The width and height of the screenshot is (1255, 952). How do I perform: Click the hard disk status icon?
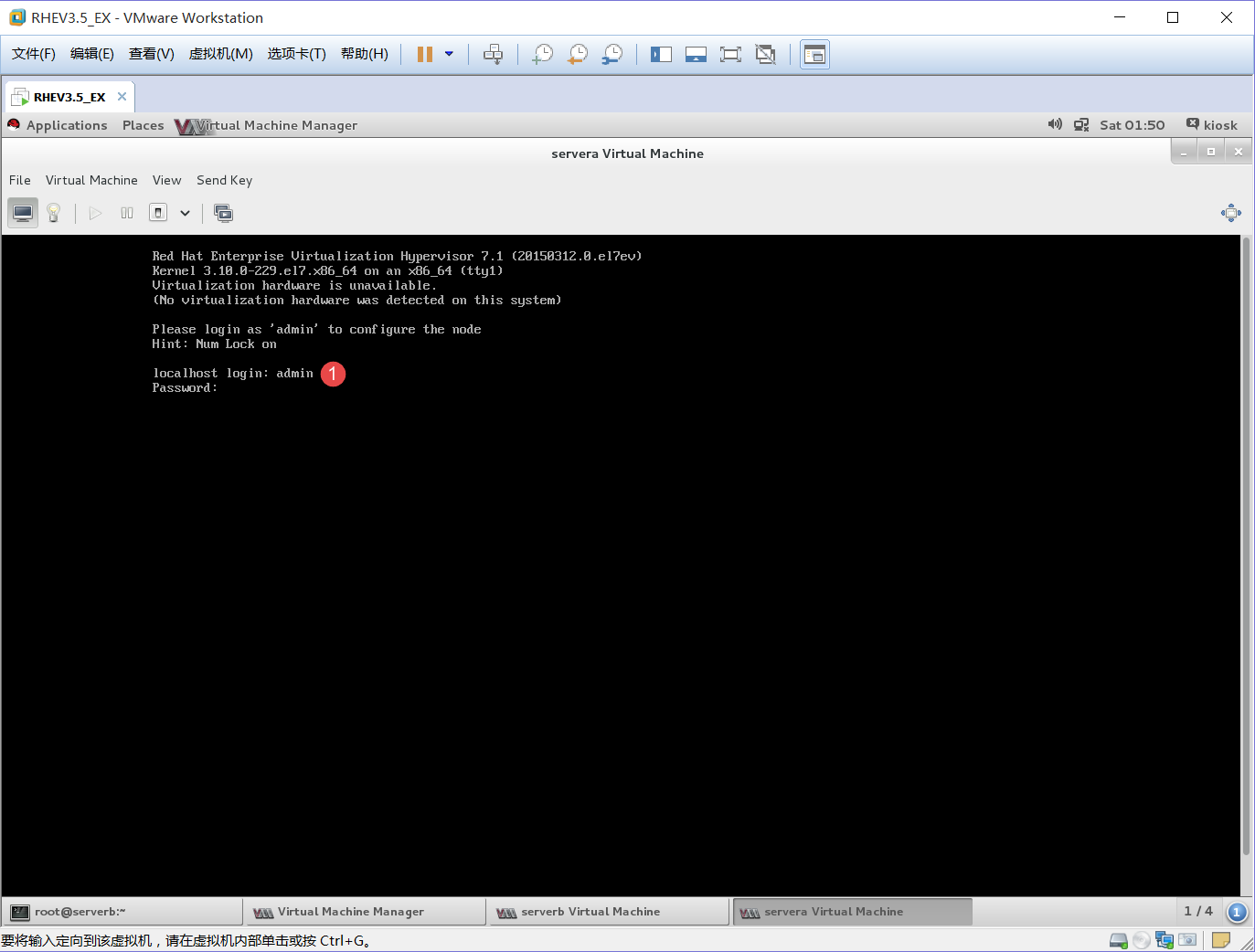pyautogui.click(x=1118, y=940)
